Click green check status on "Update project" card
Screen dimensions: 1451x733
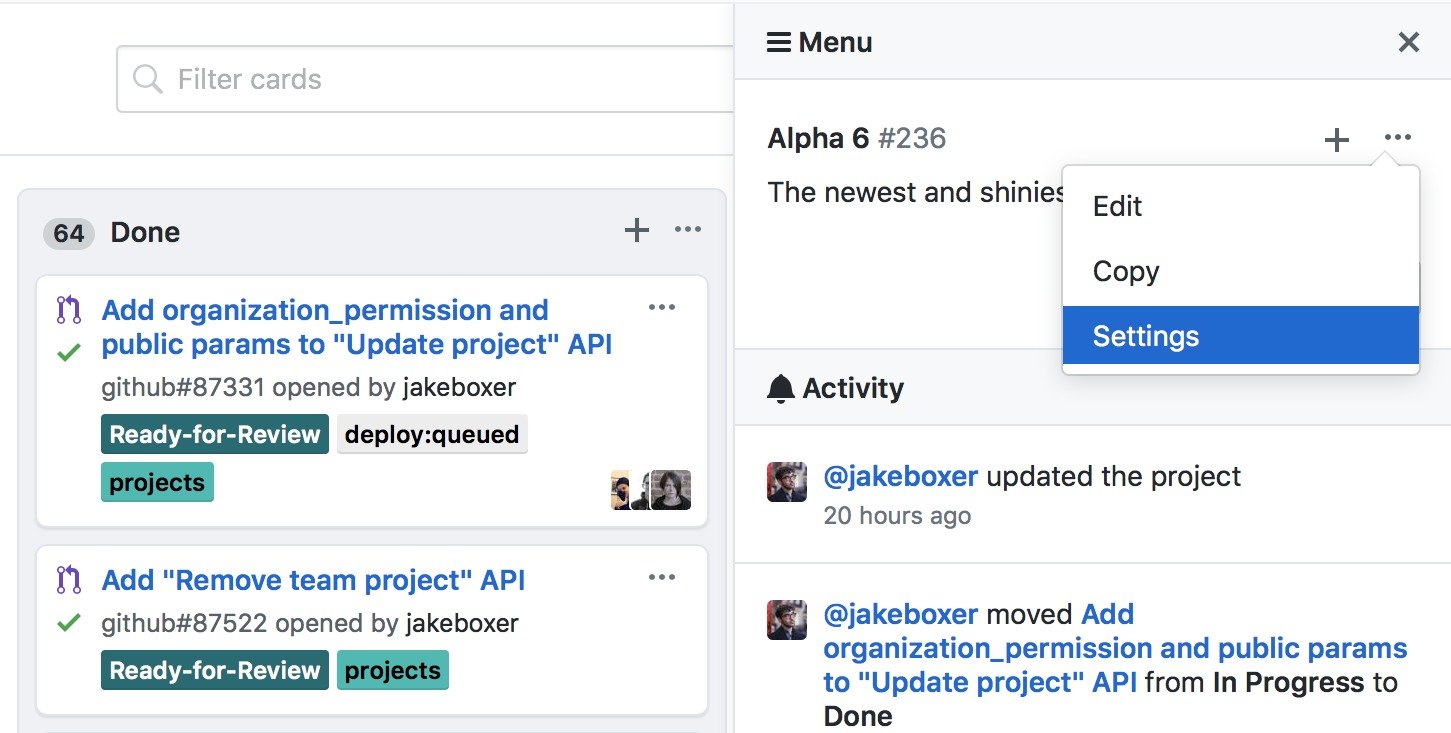click(x=68, y=352)
